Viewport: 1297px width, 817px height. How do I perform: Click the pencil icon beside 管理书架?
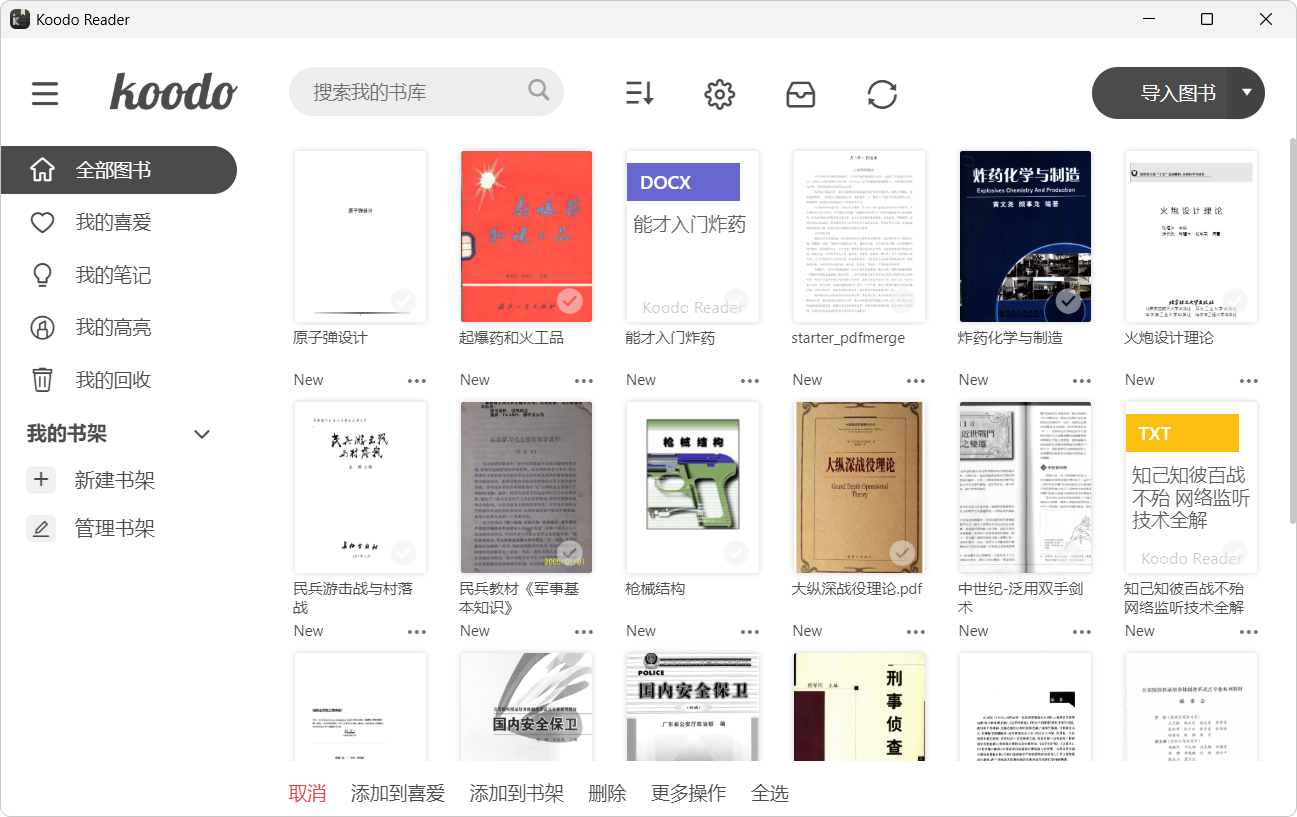click(x=41, y=528)
